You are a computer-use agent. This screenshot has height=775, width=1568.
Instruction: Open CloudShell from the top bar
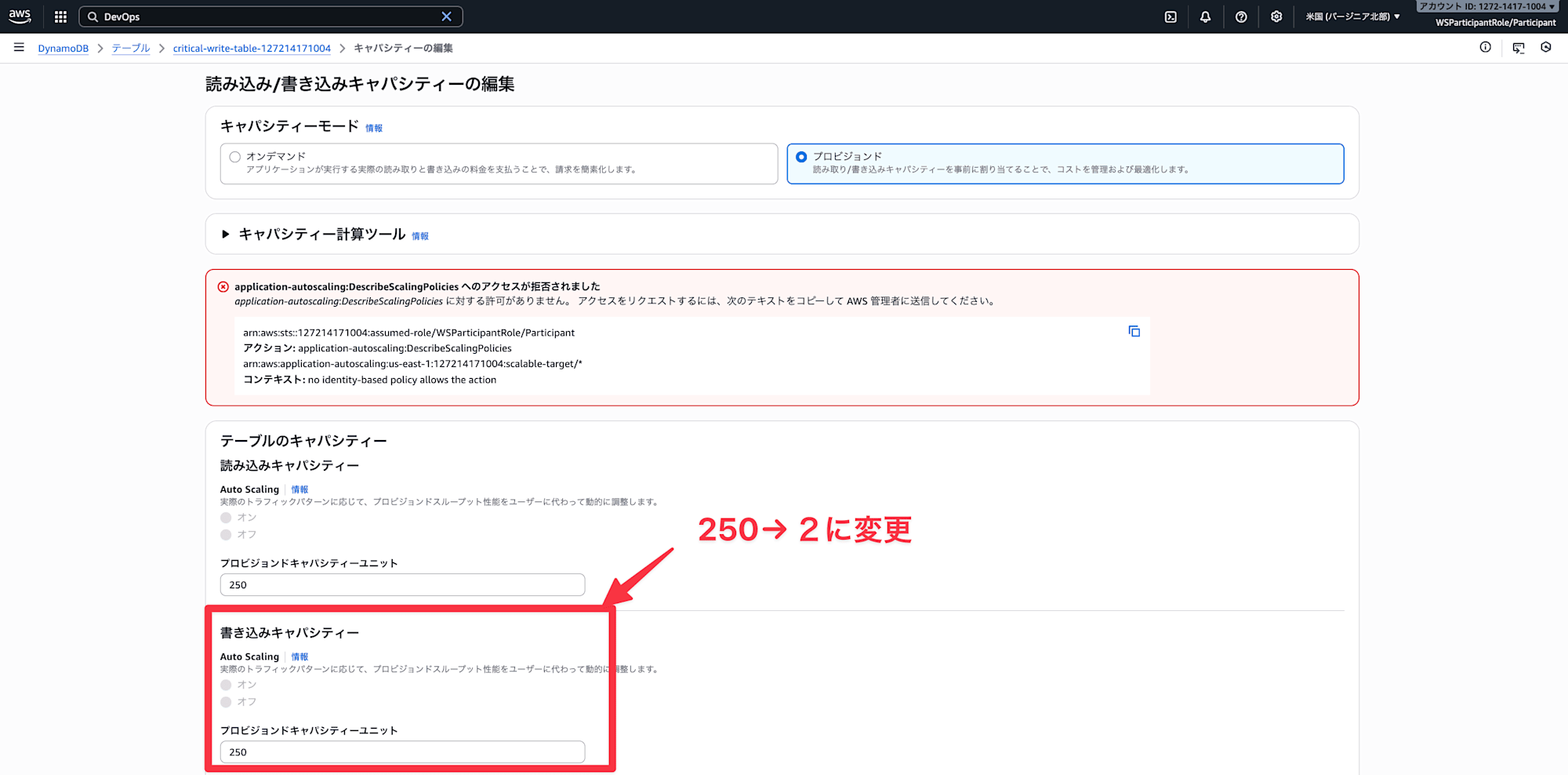pos(1171,16)
